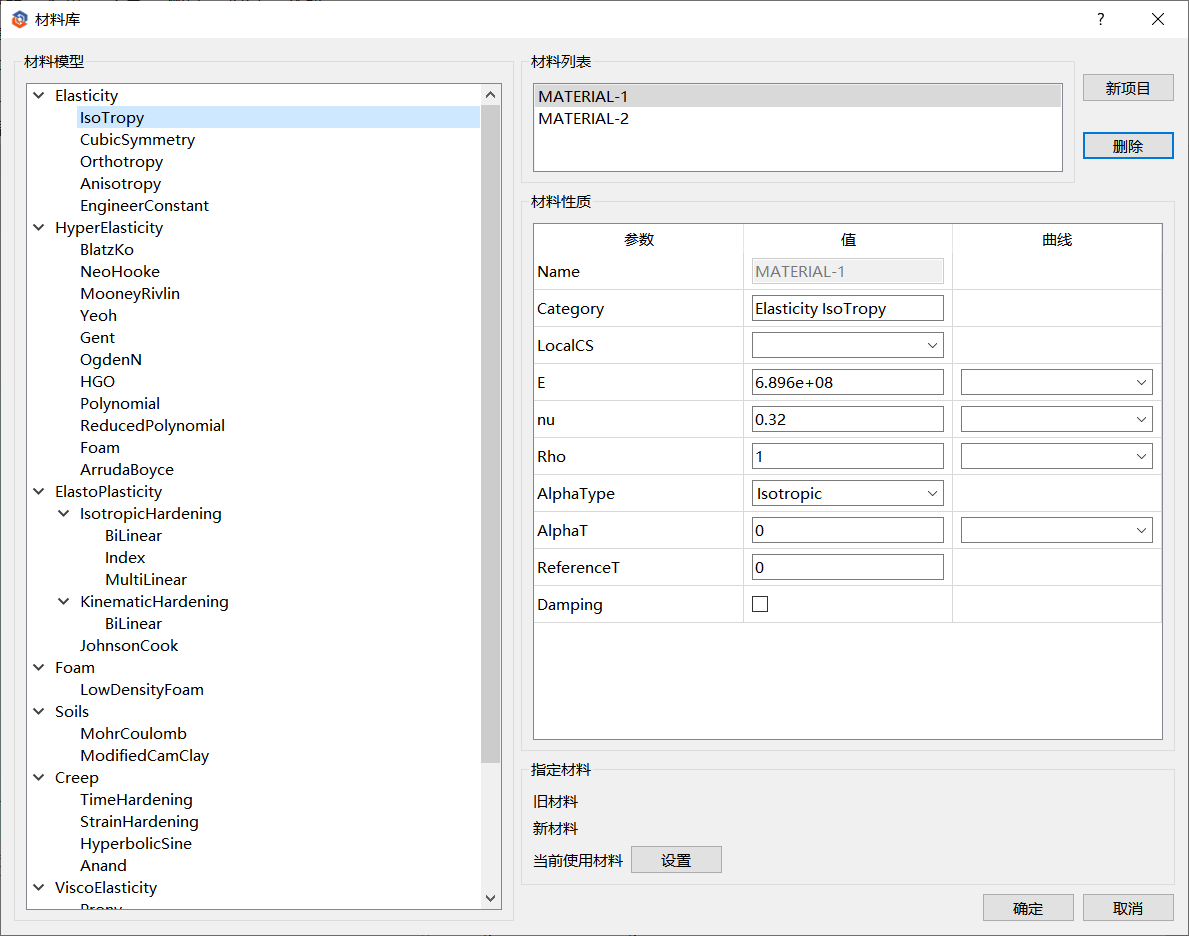Select the EngineerConstant model
The width and height of the screenshot is (1189, 936).
click(144, 206)
